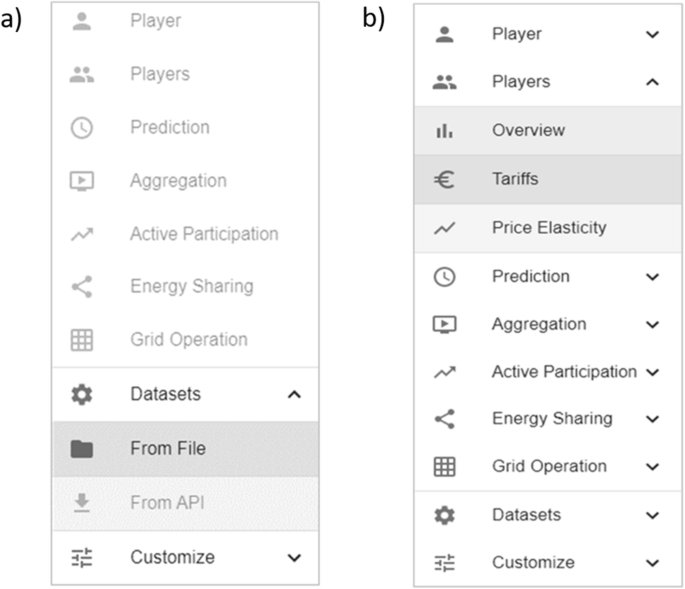
Task: Click the bar chart icon beside Overview
Action: 444,131
